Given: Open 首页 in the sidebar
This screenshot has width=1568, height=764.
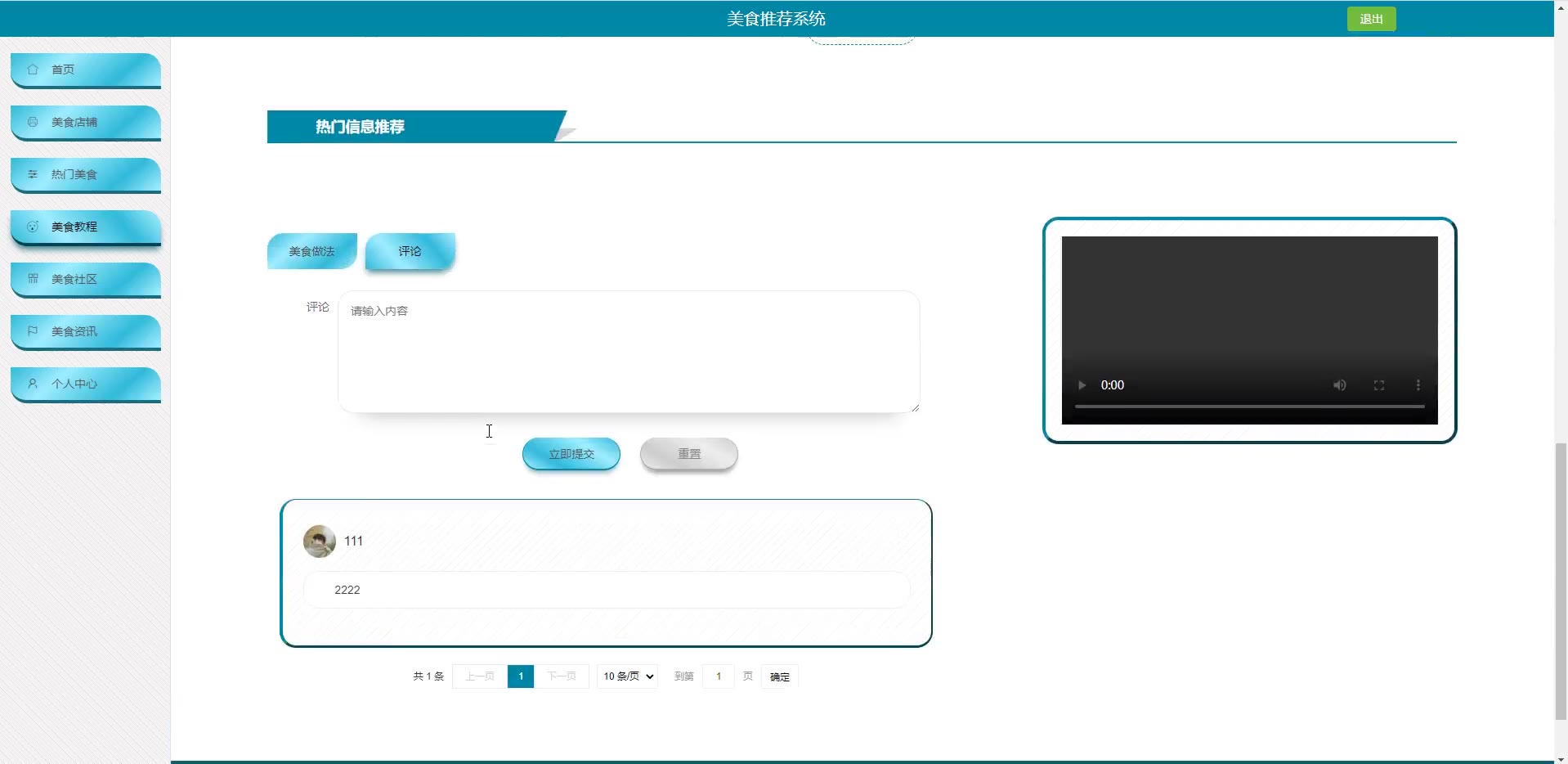Looking at the screenshot, I should point(86,70).
